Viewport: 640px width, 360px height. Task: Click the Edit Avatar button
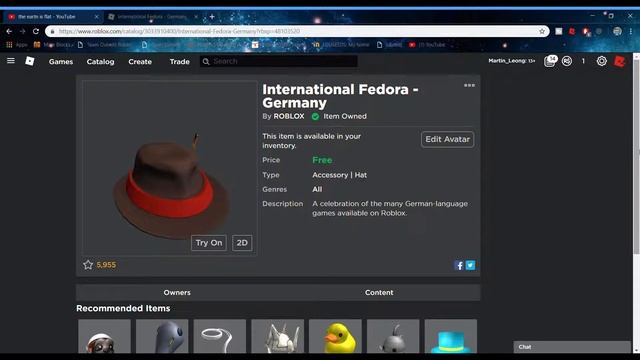click(447, 139)
